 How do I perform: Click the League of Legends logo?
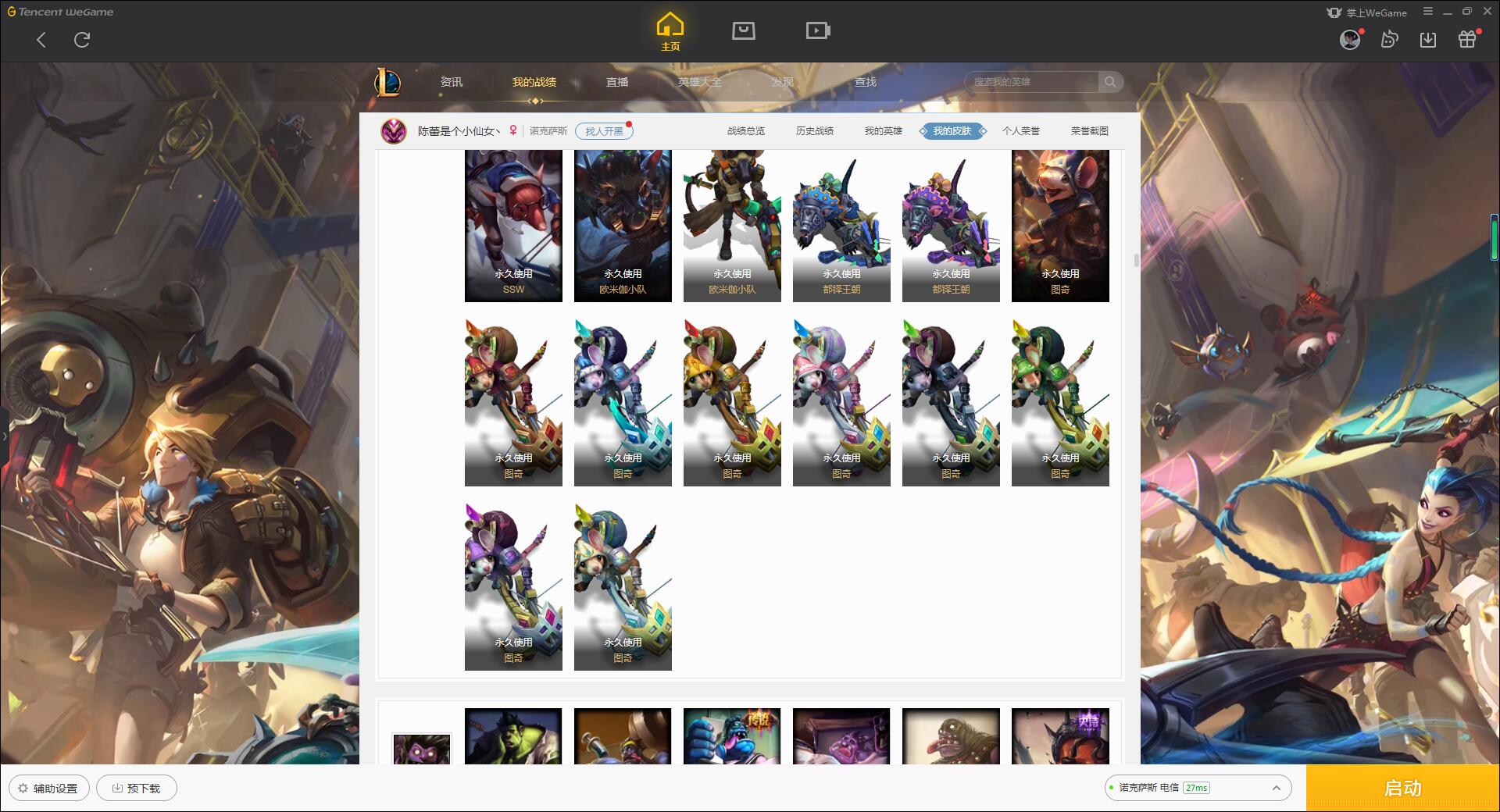tap(387, 81)
